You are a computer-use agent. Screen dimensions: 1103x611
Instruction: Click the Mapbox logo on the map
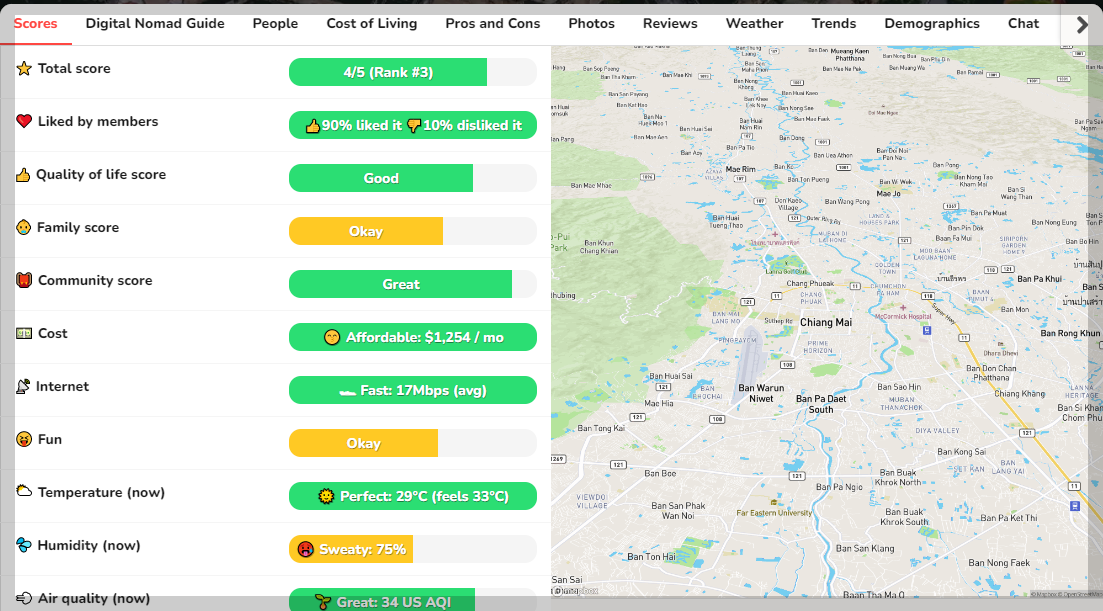(575, 591)
